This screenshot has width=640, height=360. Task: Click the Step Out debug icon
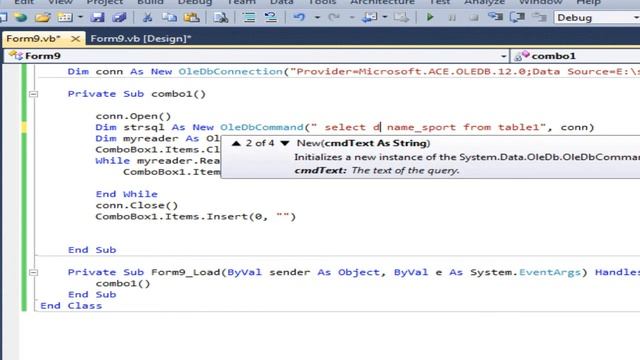(540, 18)
